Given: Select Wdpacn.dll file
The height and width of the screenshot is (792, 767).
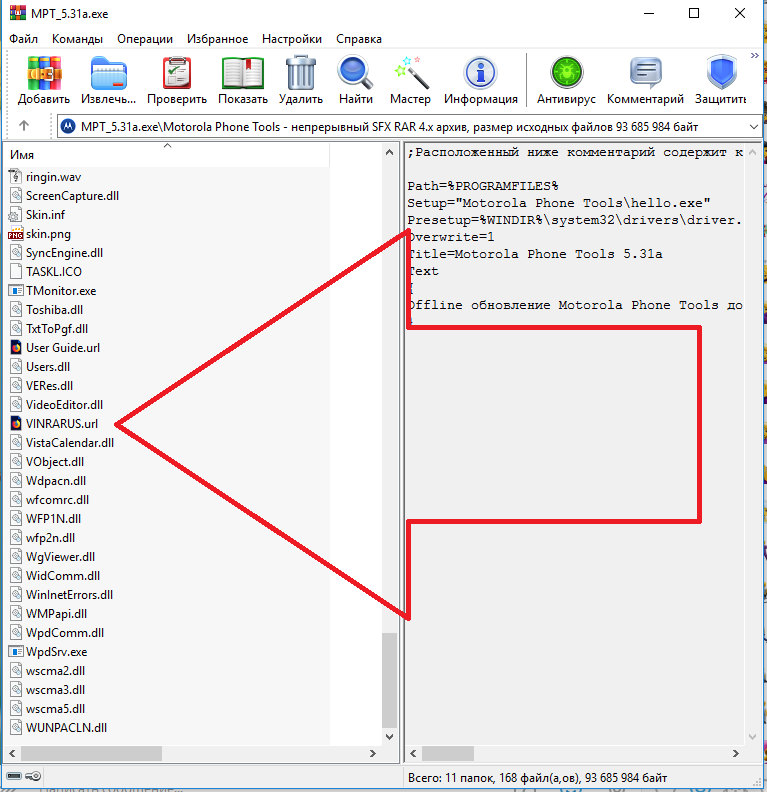Looking at the screenshot, I should pyautogui.click(x=56, y=481).
